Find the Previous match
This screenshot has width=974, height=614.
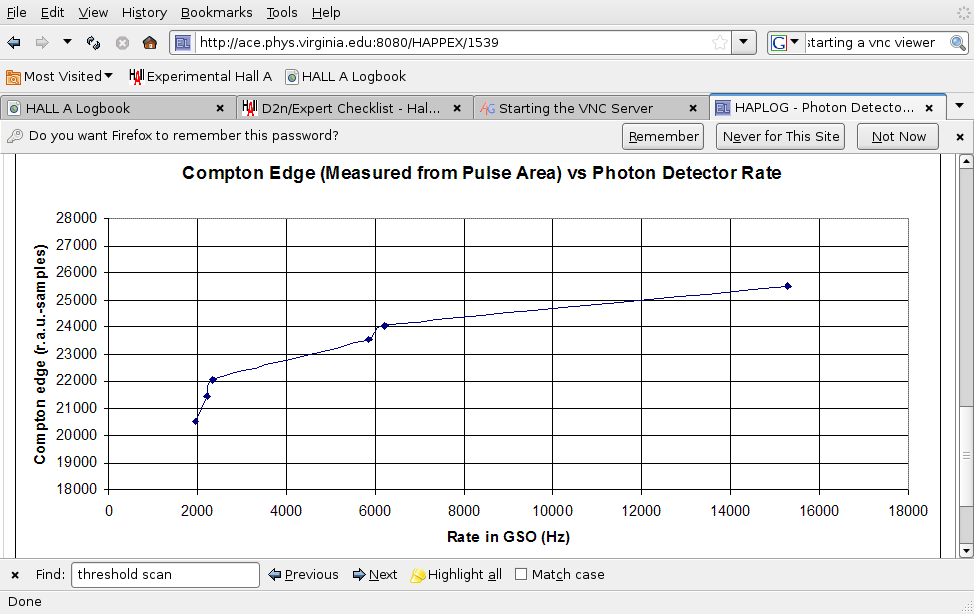point(304,575)
